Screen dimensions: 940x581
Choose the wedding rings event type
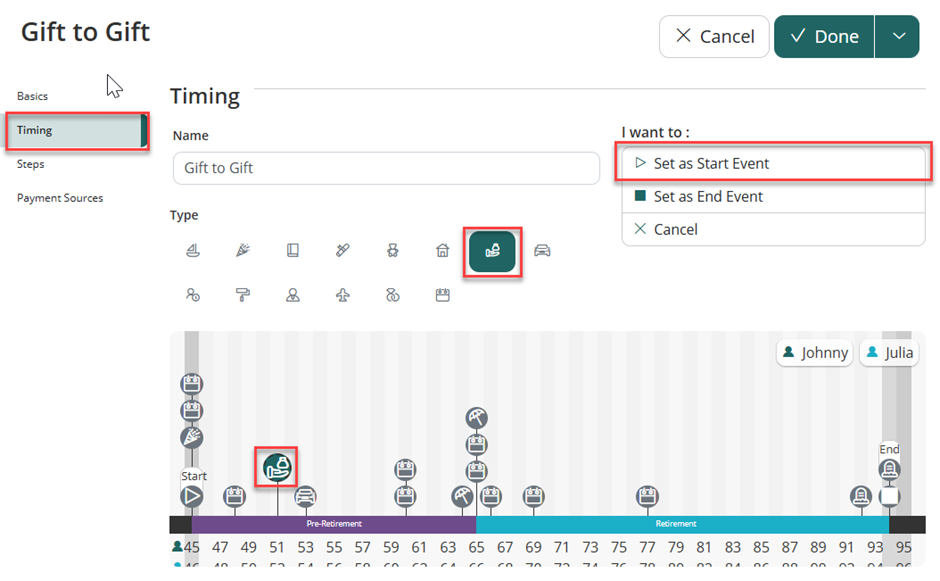(x=393, y=295)
